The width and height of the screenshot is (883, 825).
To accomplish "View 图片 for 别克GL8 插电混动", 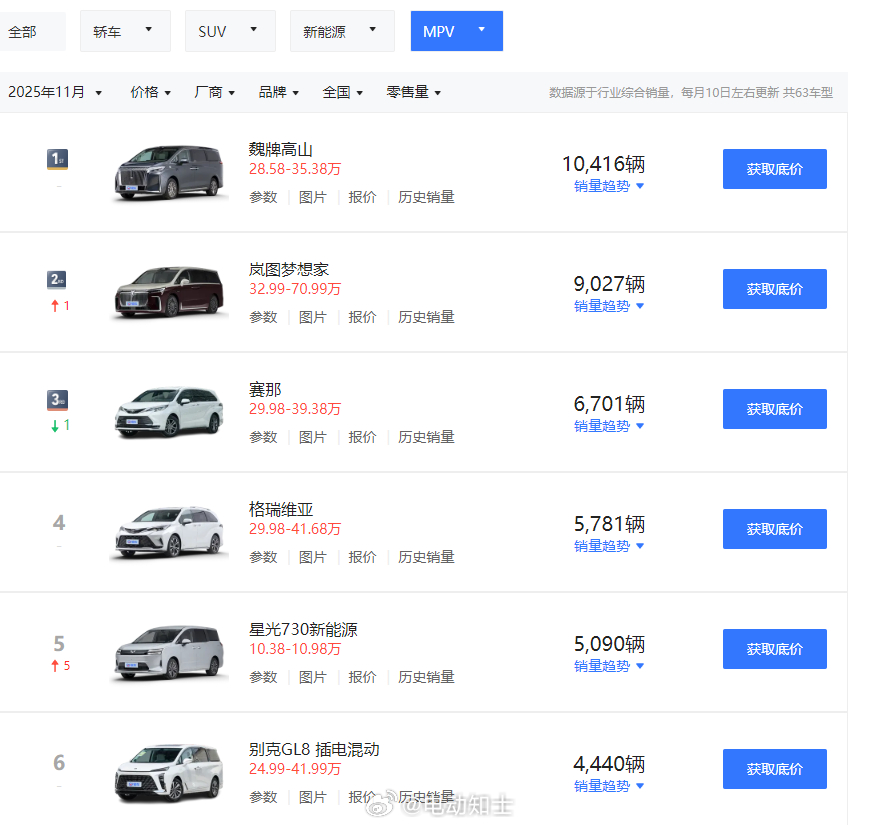I will 313,797.
